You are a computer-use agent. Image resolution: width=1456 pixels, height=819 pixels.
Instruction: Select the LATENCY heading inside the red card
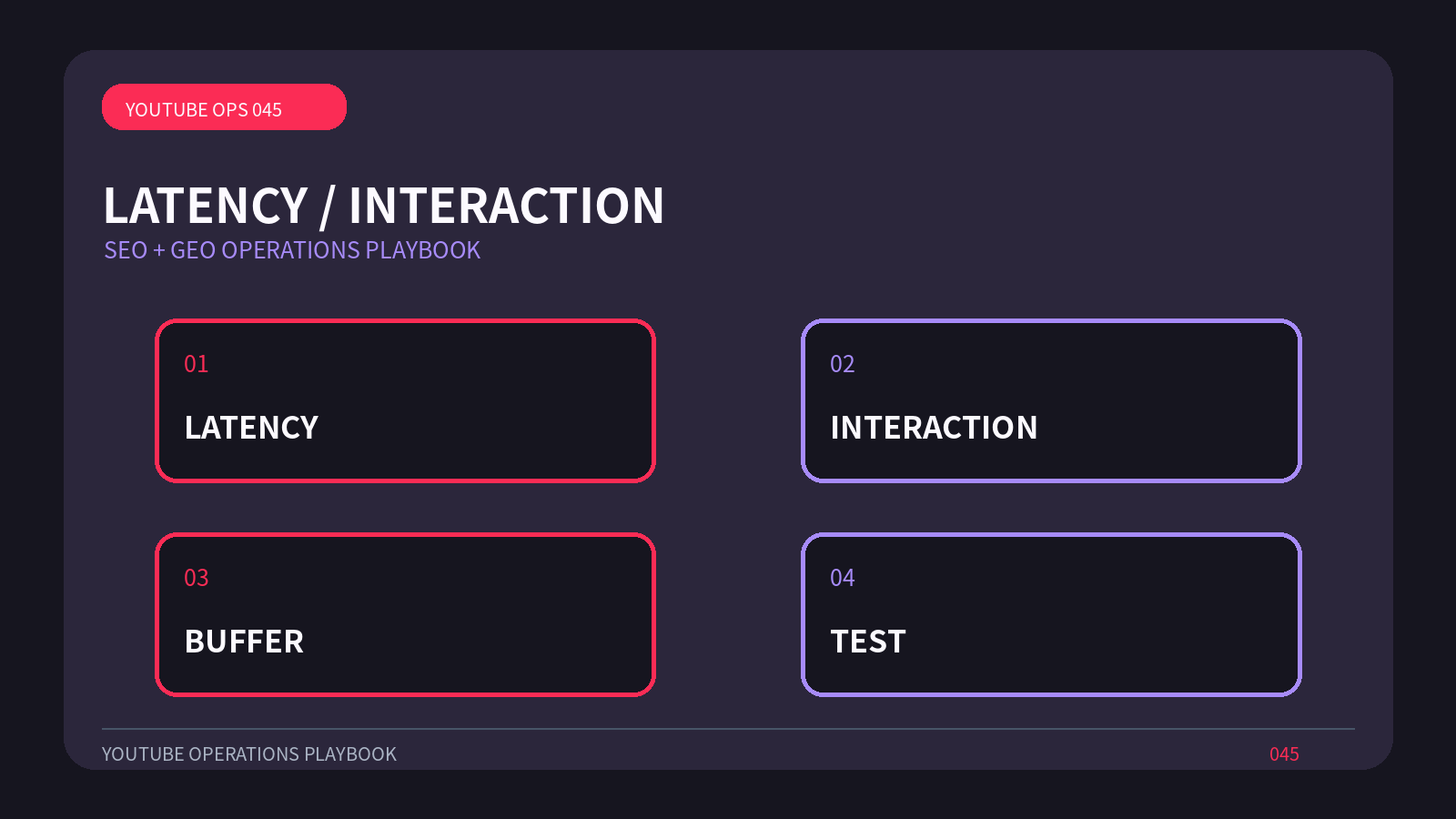pos(252,428)
